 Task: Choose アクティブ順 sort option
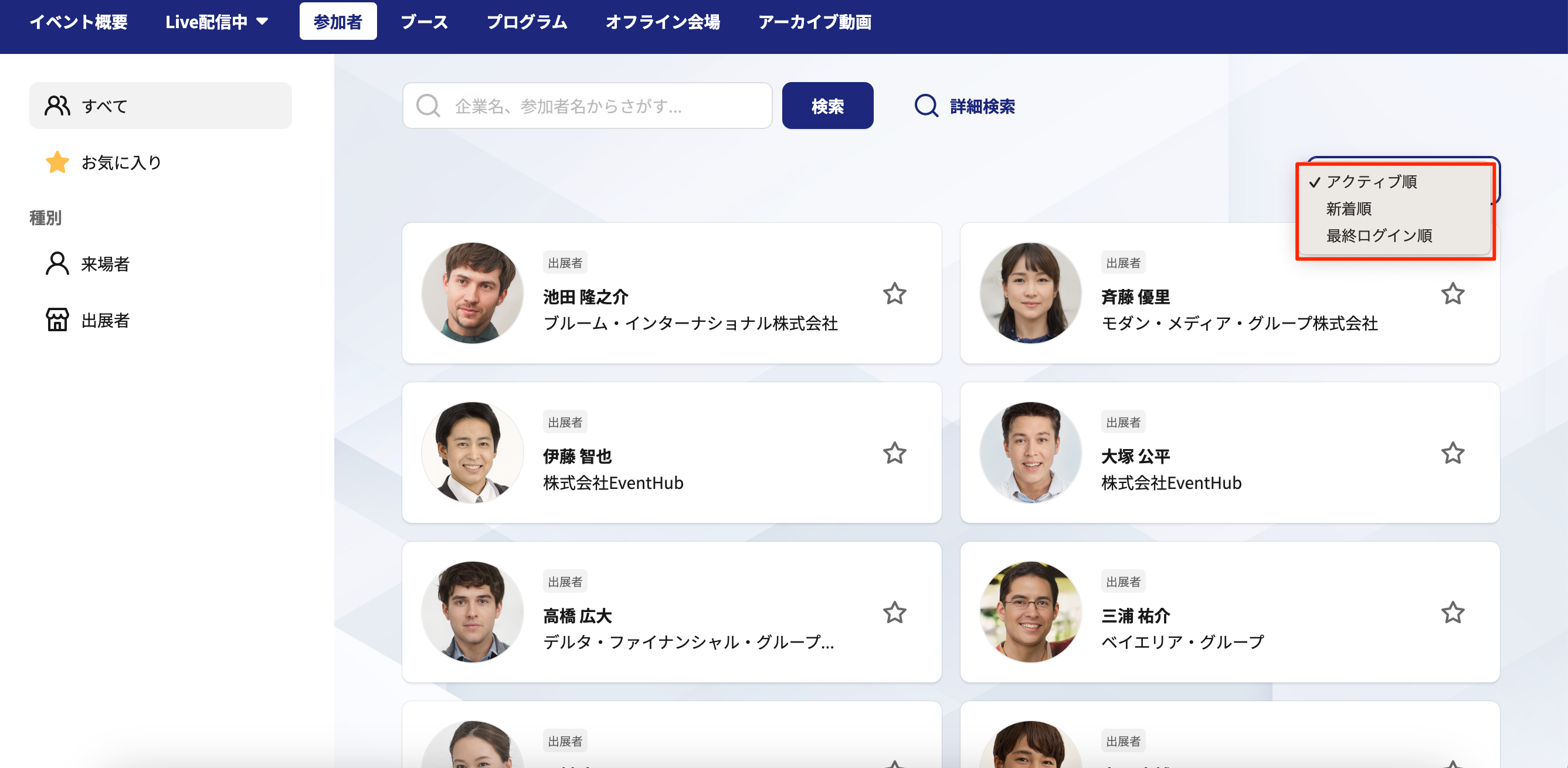point(1371,181)
